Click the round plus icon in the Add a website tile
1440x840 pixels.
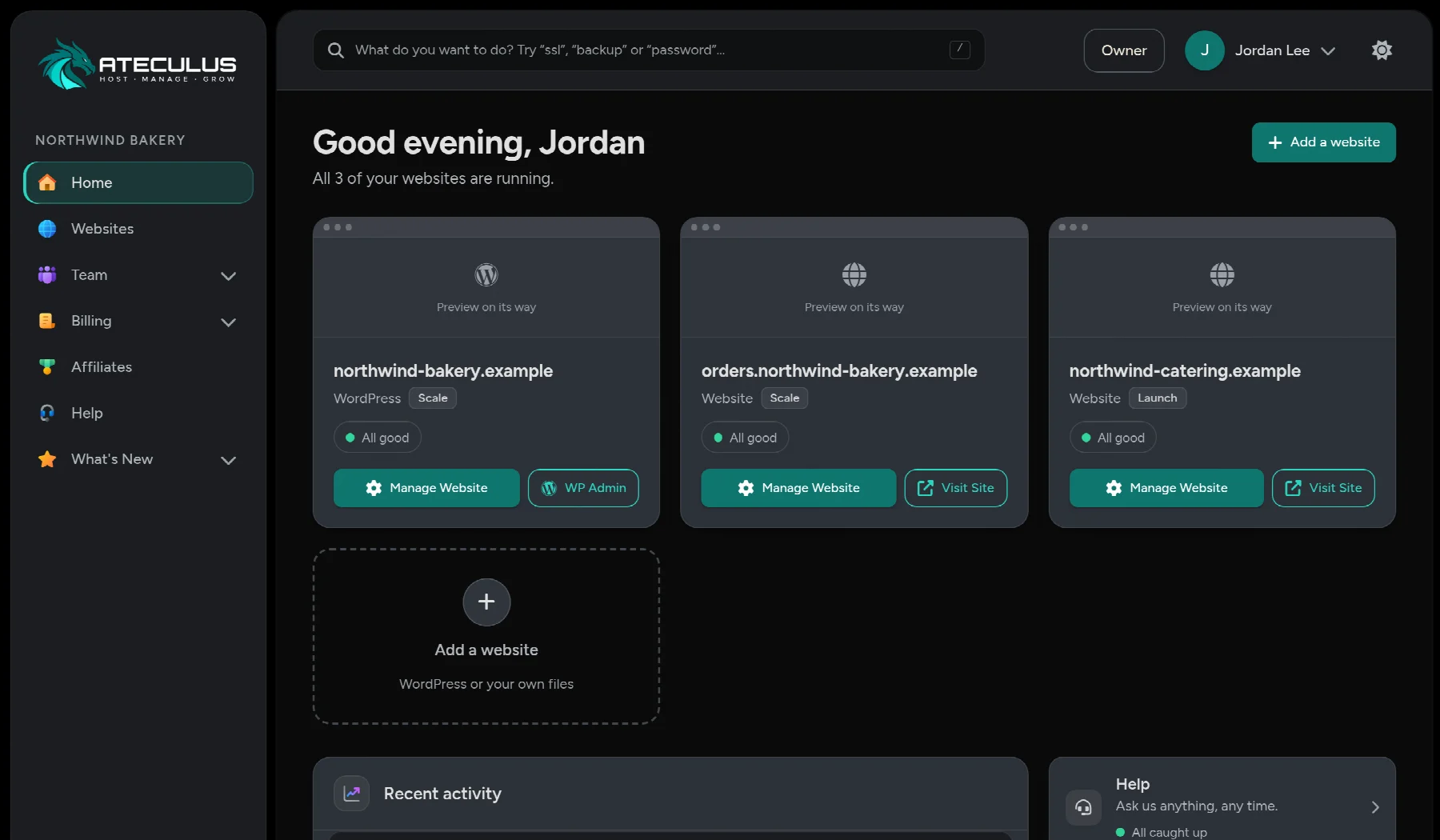tap(486, 602)
